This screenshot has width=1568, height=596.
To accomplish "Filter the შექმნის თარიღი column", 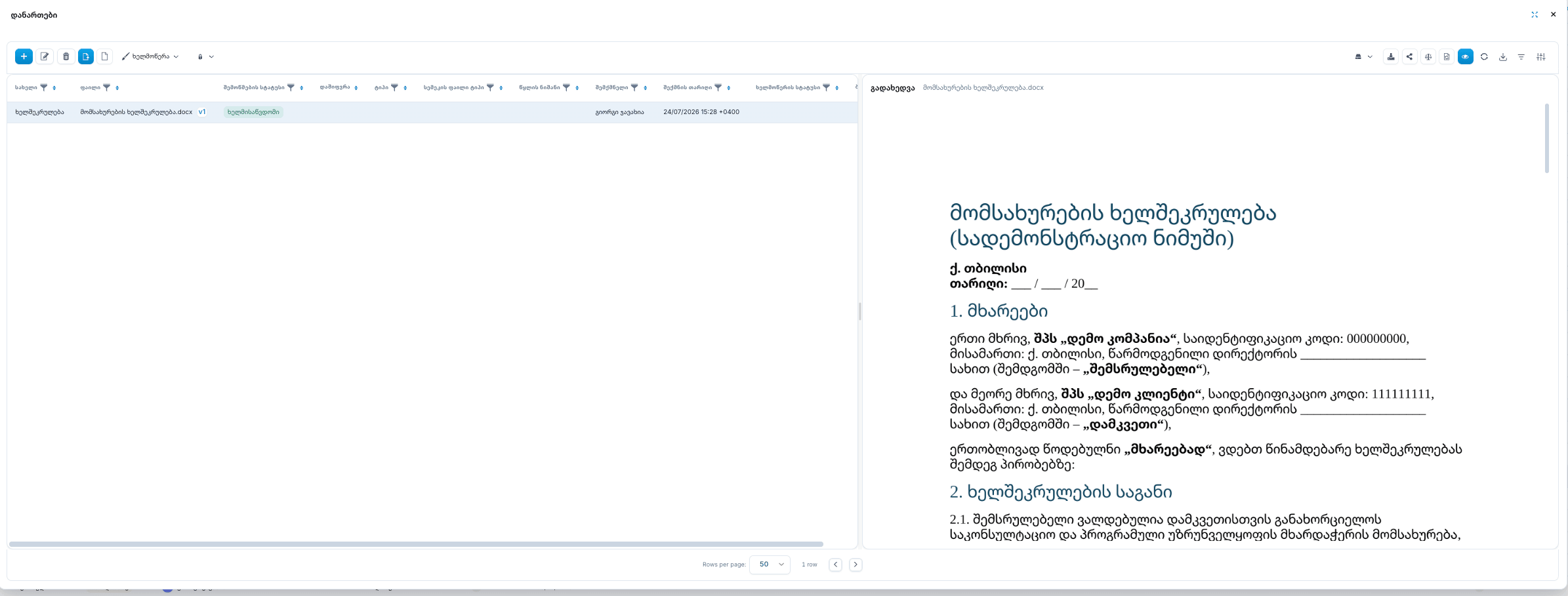I will point(718,87).
